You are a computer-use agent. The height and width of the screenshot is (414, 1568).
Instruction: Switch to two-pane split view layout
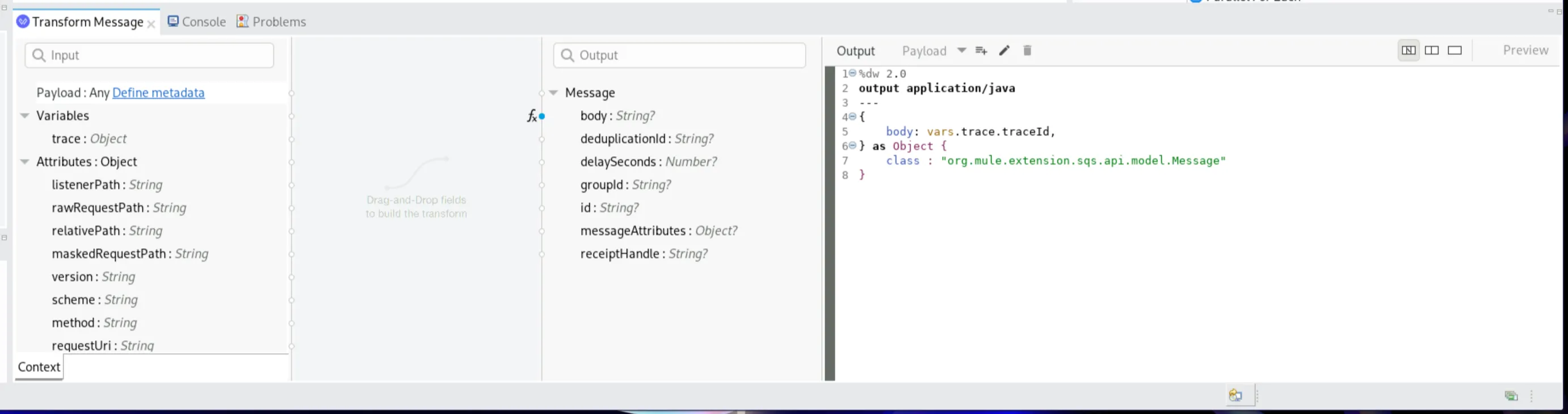[1432, 51]
